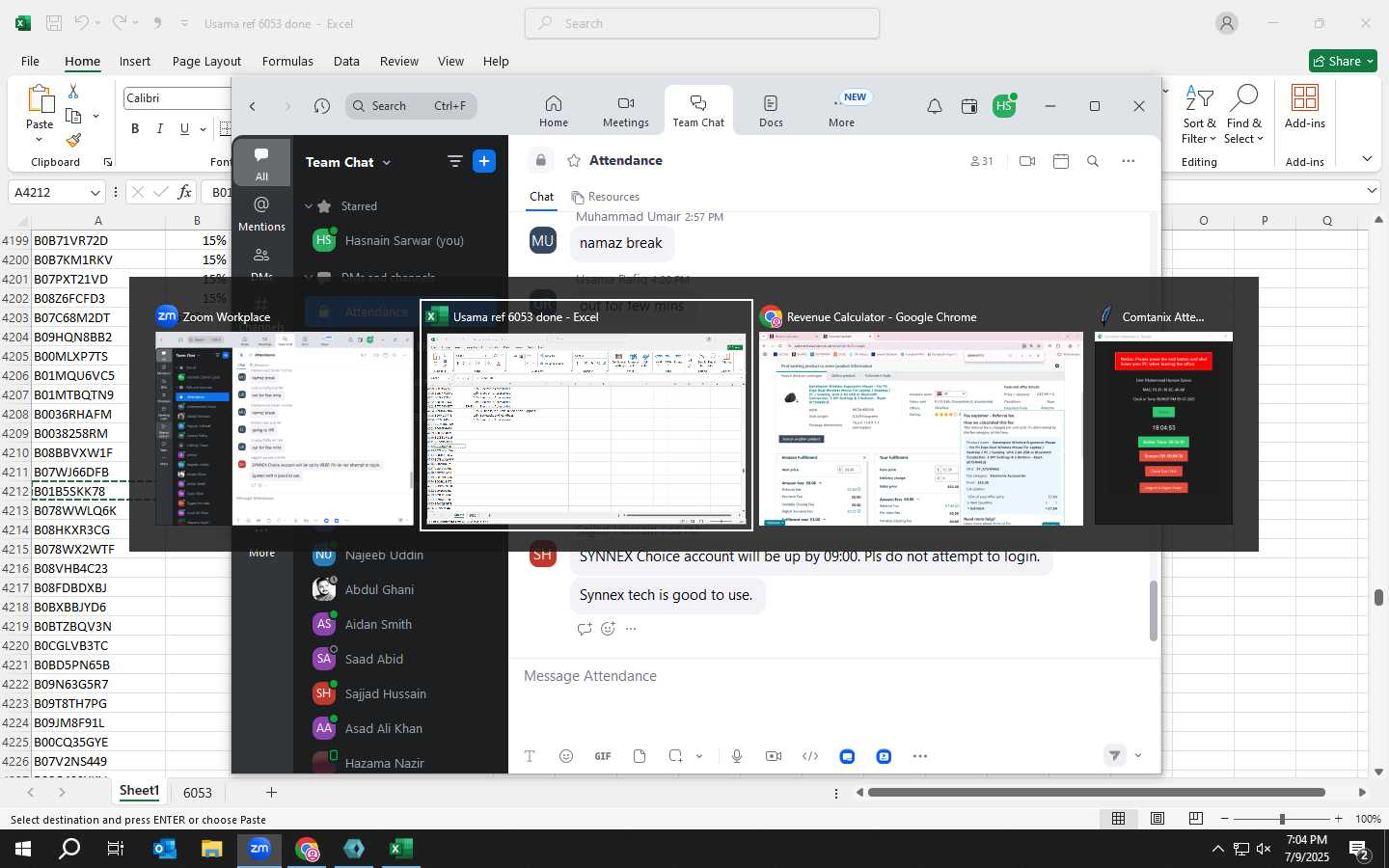The width and height of the screenshot is (1389, 868).
Task: Toggle Bold formatting in Excel ribbon
Action: [x=135, y=128]
